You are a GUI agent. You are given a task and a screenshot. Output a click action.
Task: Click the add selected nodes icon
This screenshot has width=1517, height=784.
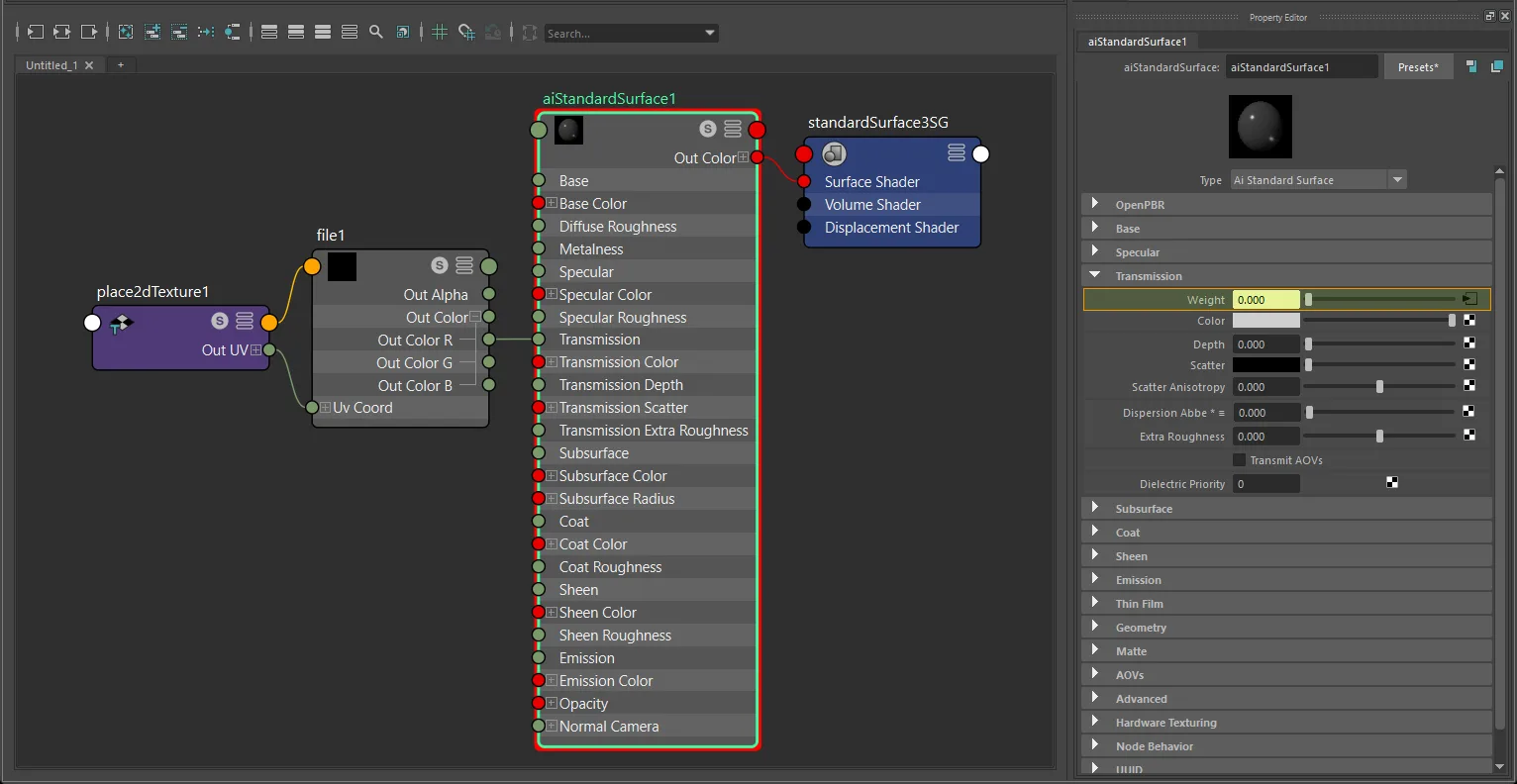click(152, 32)
